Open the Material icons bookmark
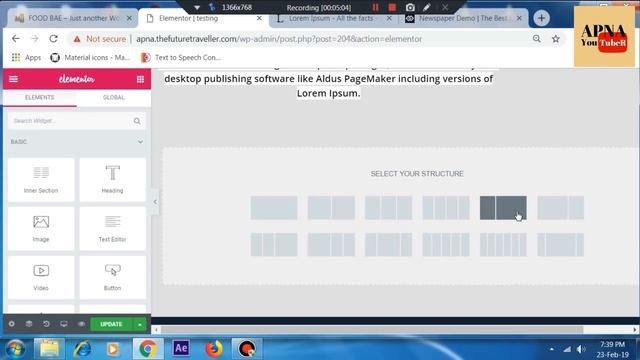 pos(90,58)
